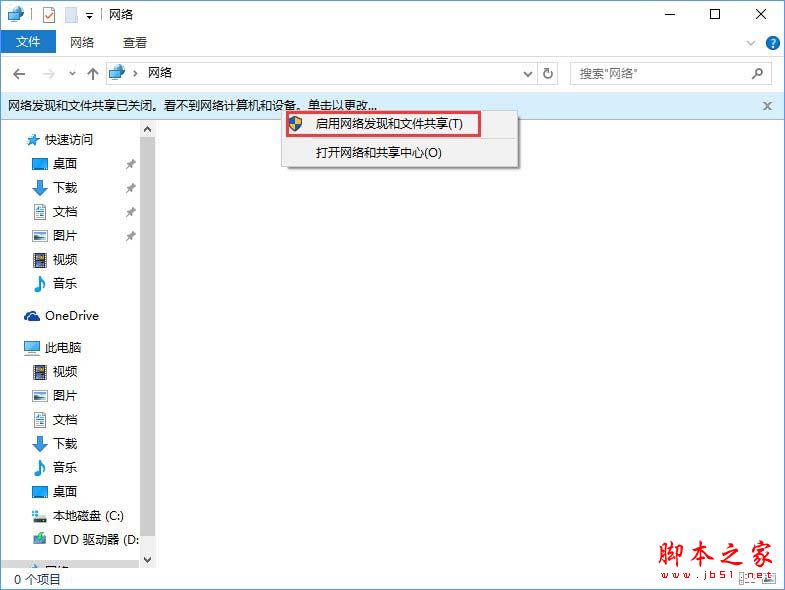The height and width of the screenshot is (590, 785).
Task: Click navigation pane scroll up arrow
Action: (x=148, y=129)
